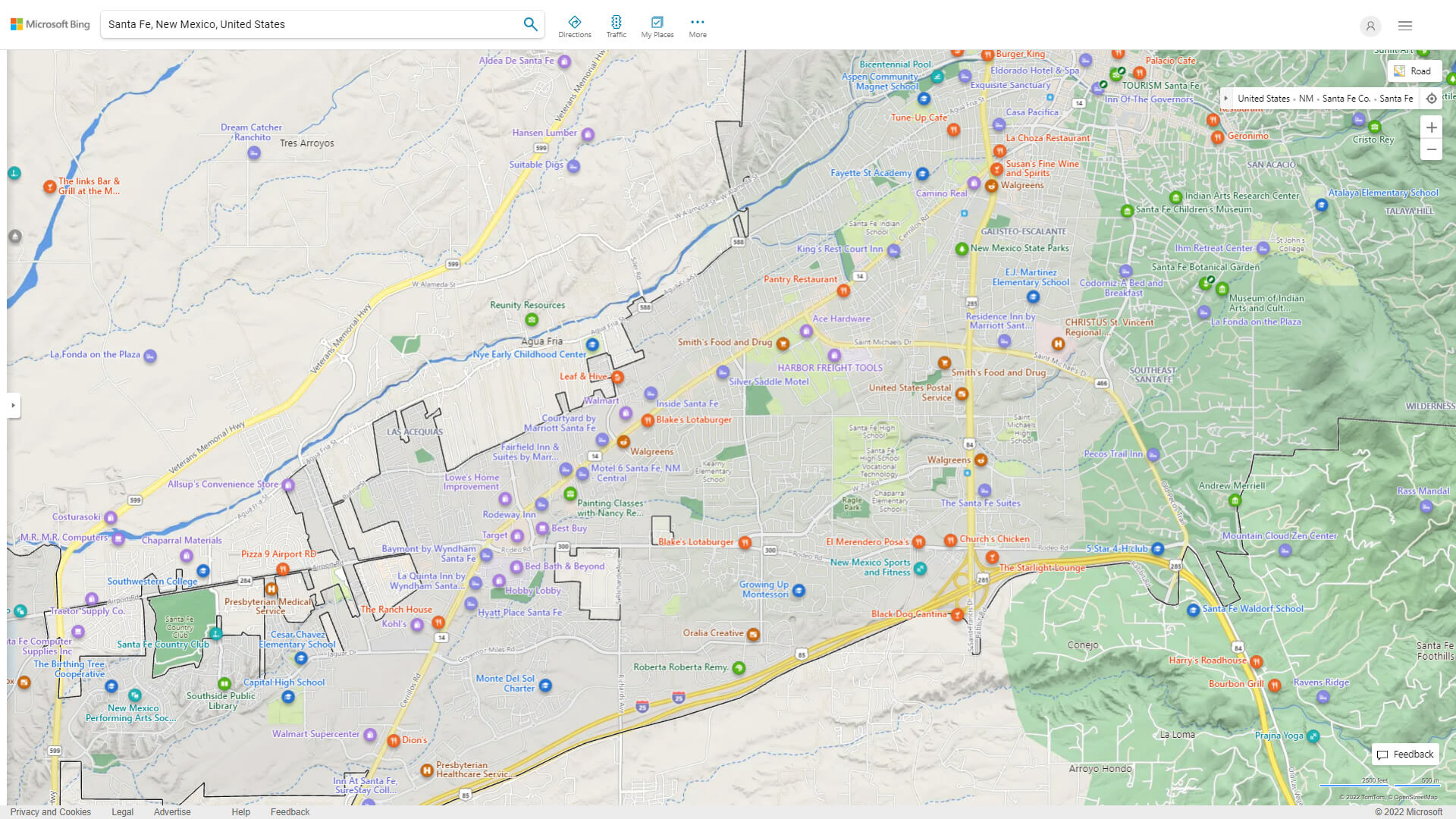Select Santa Fe Co. in the breadcrumb
1456x819 pixels.
(1346, 98)
